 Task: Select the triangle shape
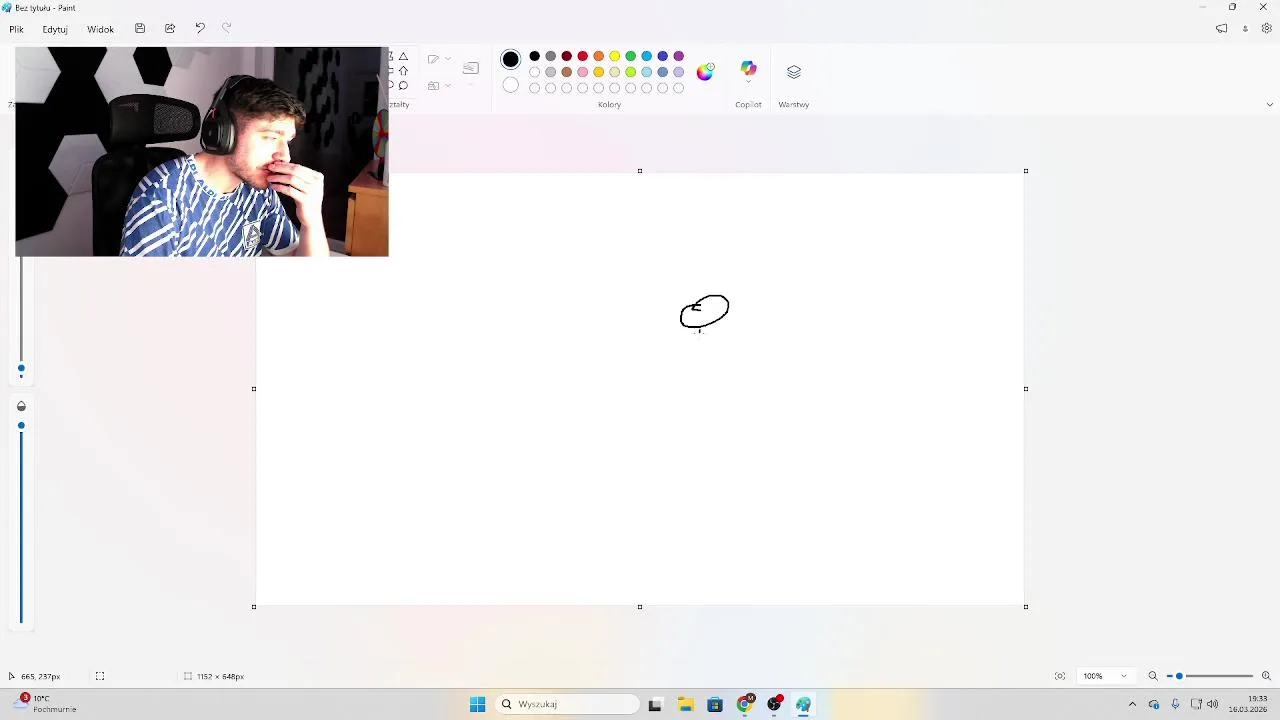[x=403, y=57]
